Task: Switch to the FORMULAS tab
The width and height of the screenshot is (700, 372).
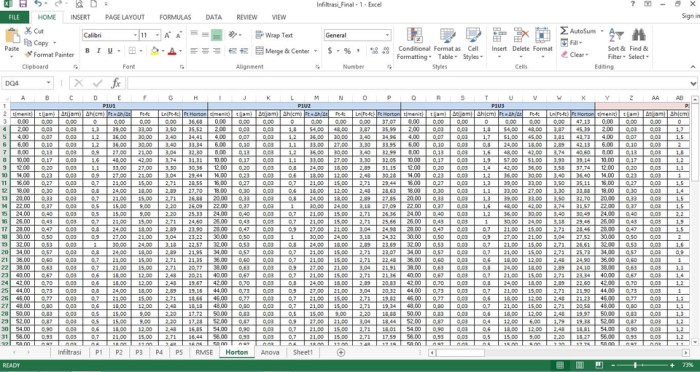Action: coord(175,17)
